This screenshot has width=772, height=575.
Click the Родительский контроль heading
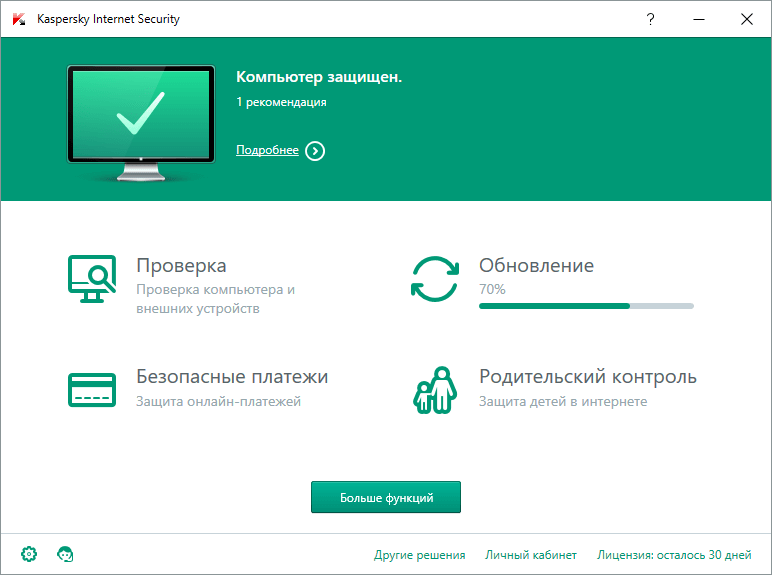(588, 377)
